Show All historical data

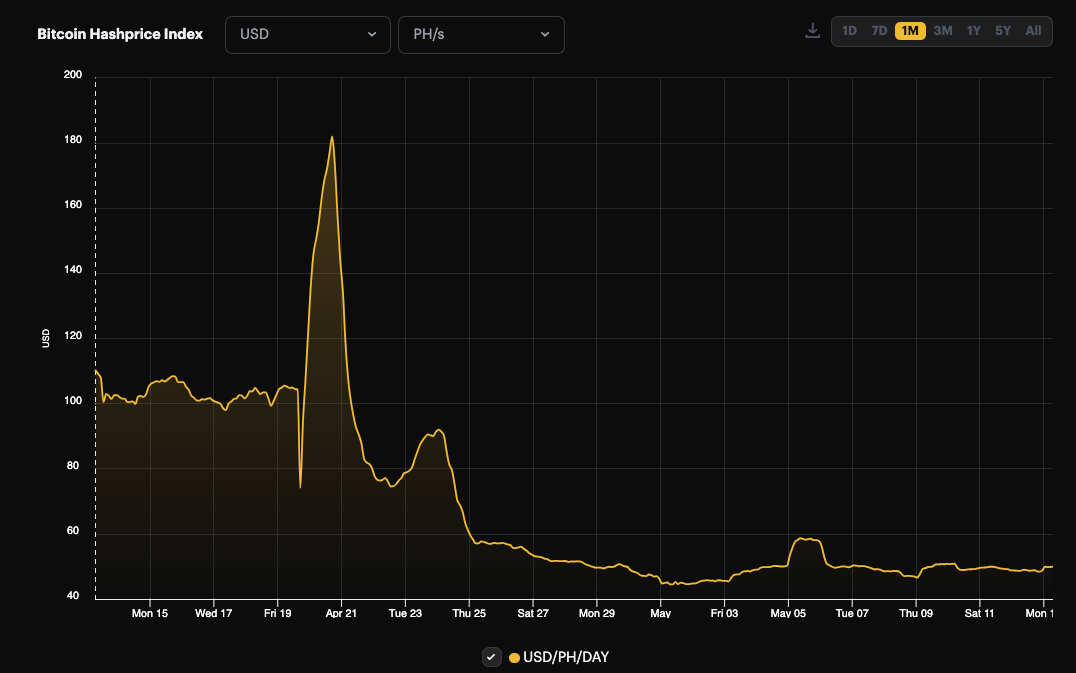pyautogui.click(x=1031, y=30)
